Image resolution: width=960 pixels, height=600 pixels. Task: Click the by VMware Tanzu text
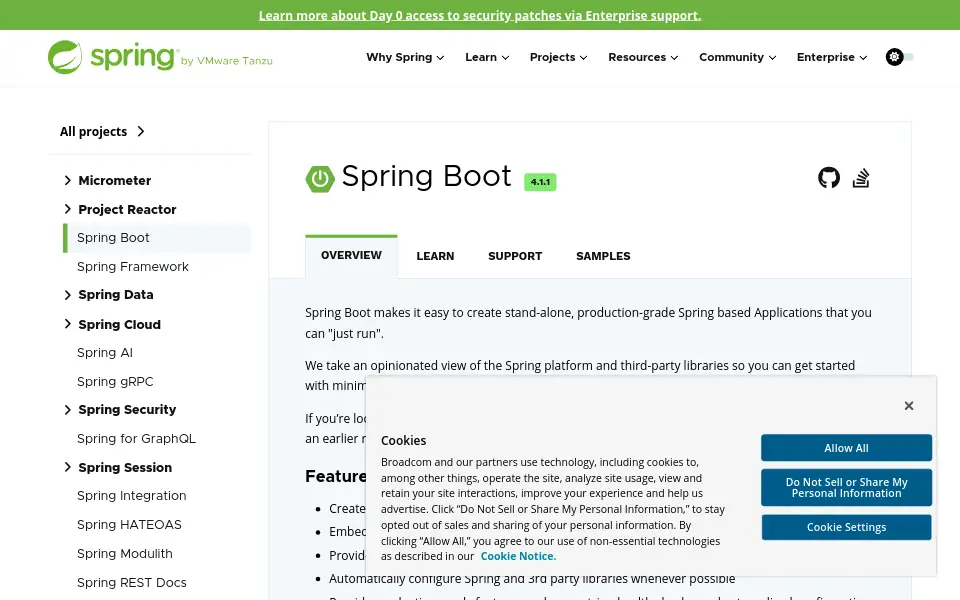tap(227, 61)
